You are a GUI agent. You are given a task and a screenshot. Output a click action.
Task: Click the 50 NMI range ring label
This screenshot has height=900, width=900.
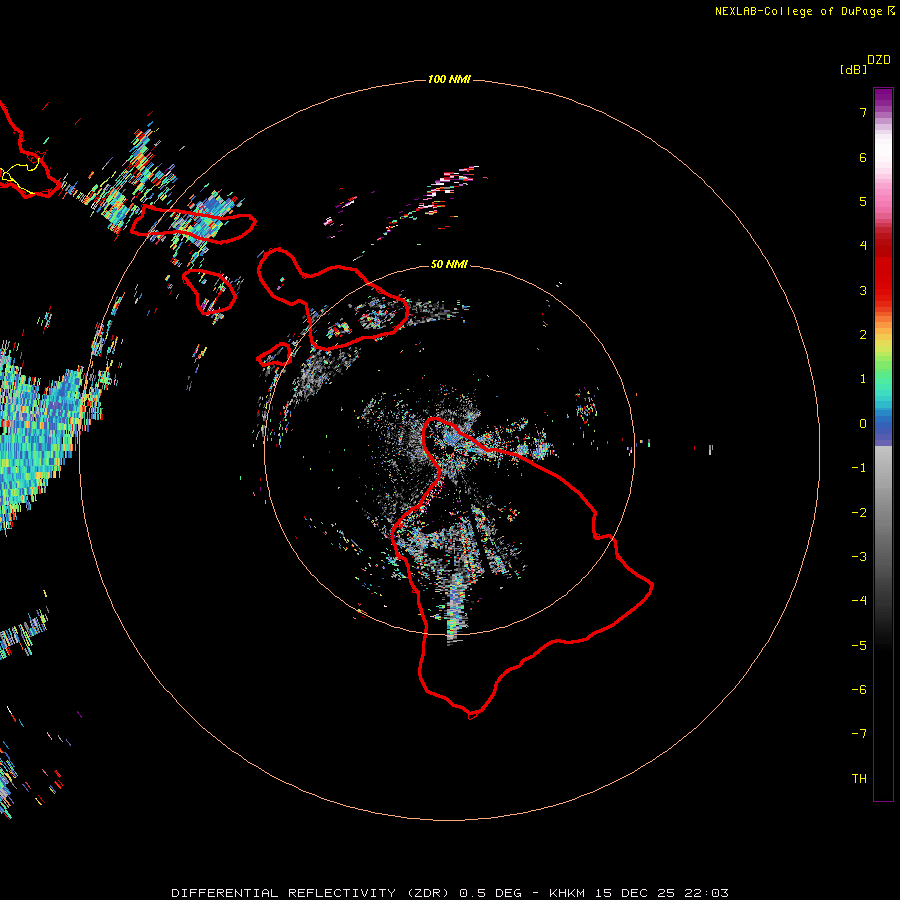point(449,264)
